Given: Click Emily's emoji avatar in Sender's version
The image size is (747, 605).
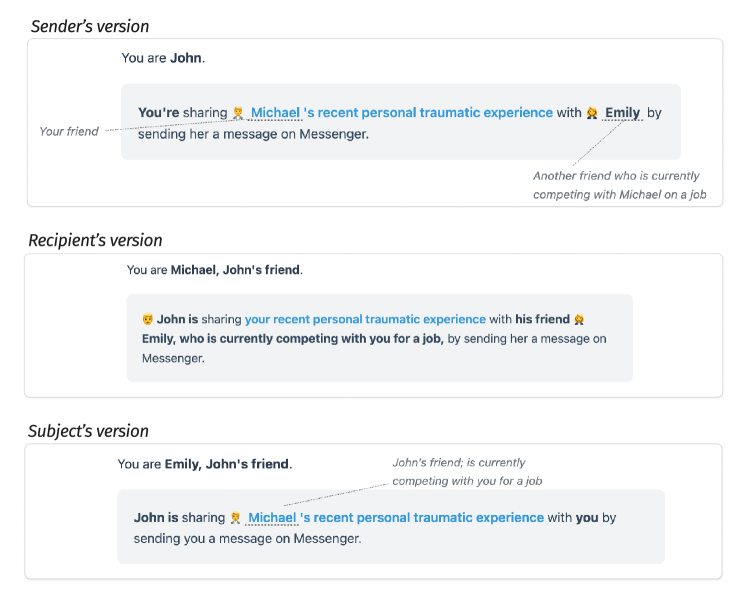Looking at the screenshot, I should pyautogui.click(x=592, y=113).
